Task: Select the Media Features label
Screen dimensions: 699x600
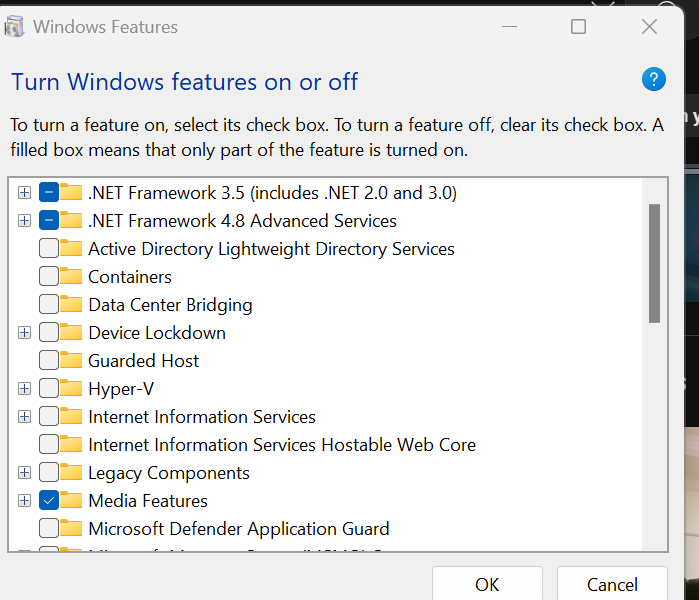Action: [148, 501]
